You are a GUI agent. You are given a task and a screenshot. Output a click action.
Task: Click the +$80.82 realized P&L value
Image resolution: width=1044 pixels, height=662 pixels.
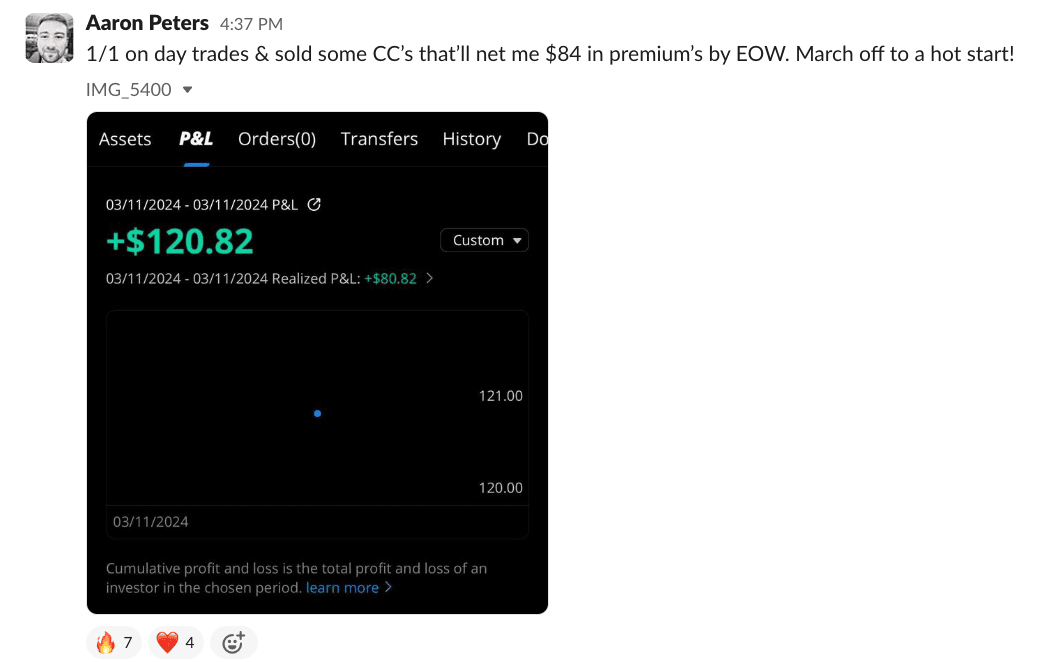[390, 279]
